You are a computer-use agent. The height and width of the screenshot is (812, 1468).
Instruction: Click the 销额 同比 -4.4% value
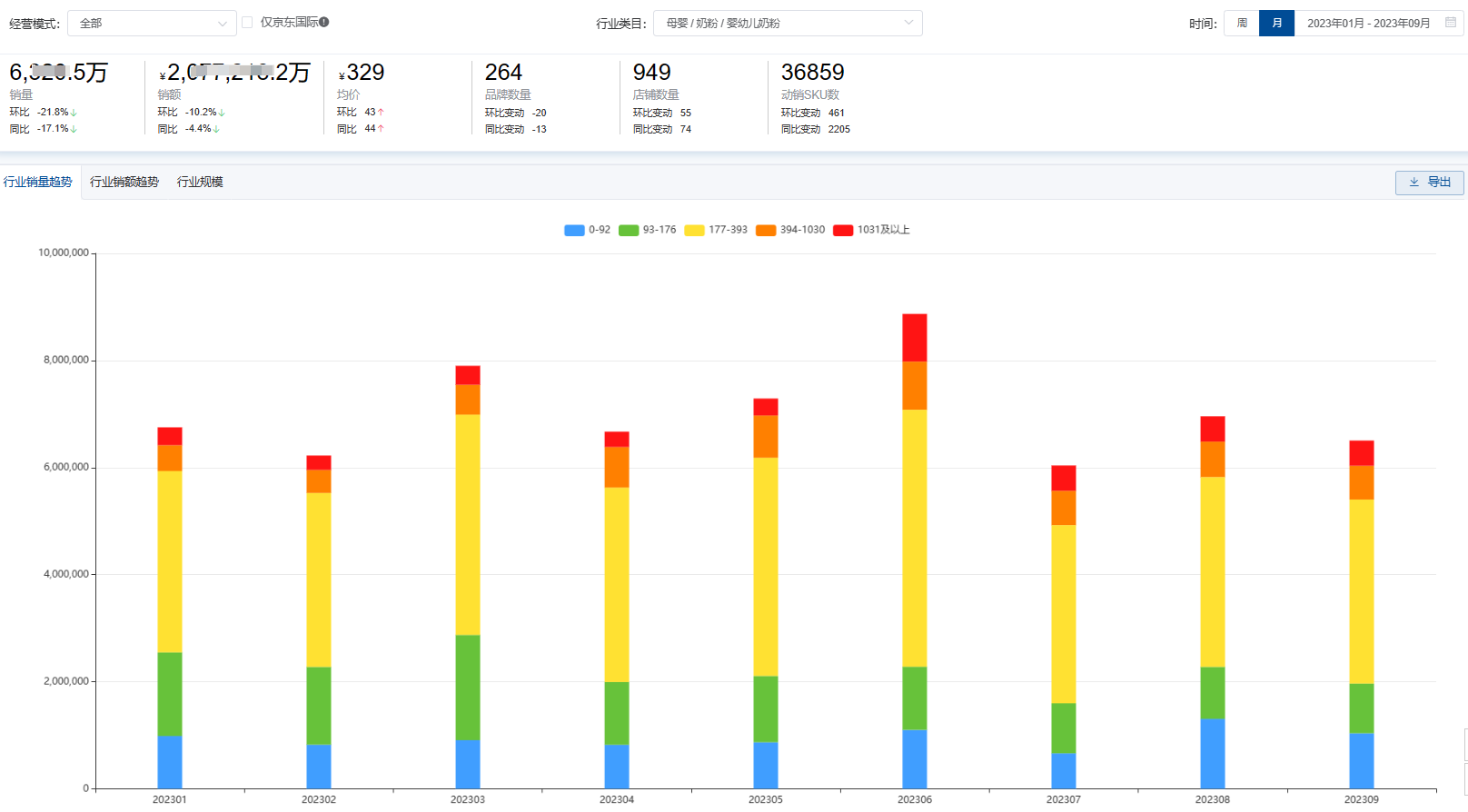[x=198, y=129]
